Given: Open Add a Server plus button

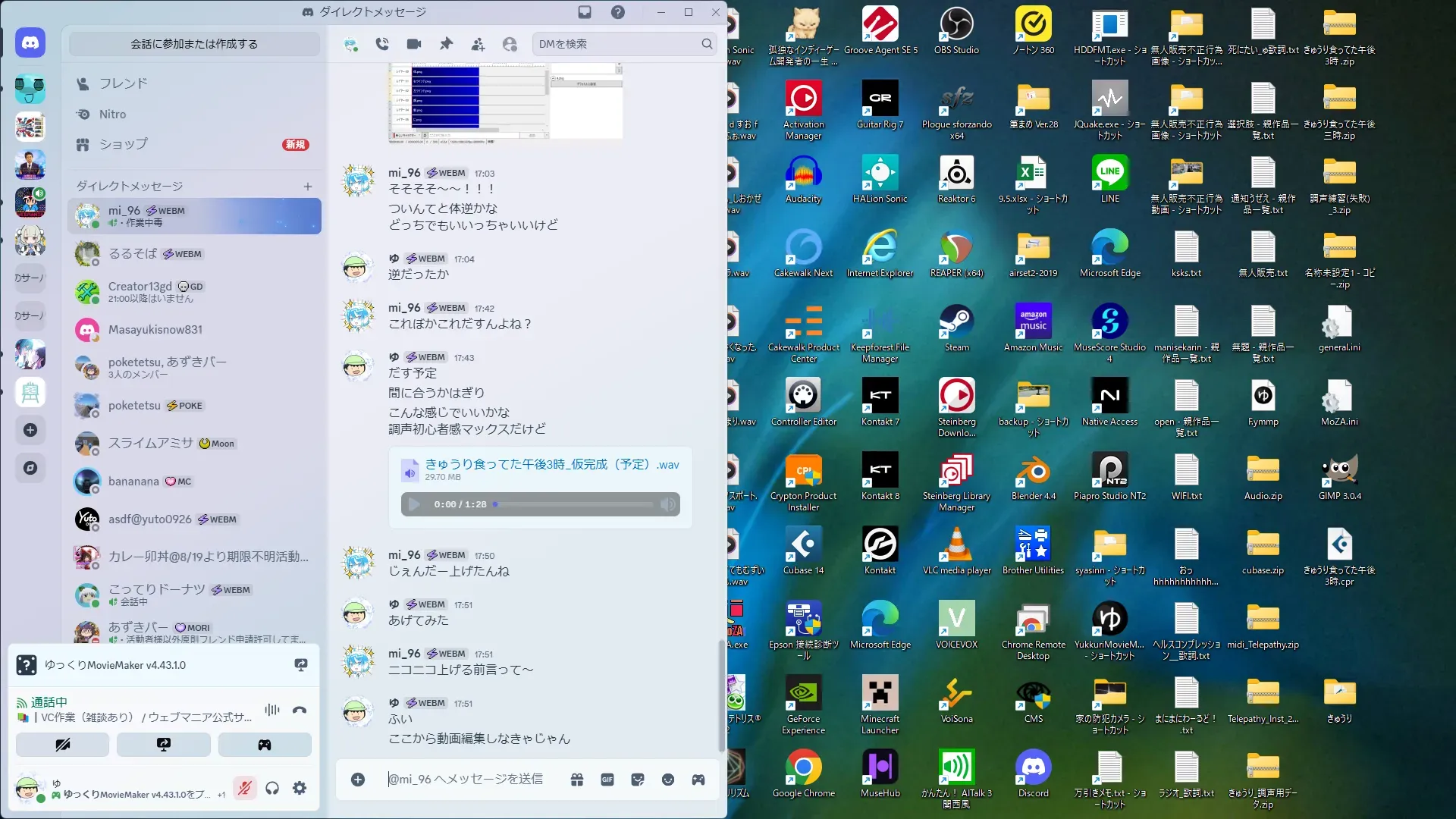Looking at the screenshot, I should point(30,430).
